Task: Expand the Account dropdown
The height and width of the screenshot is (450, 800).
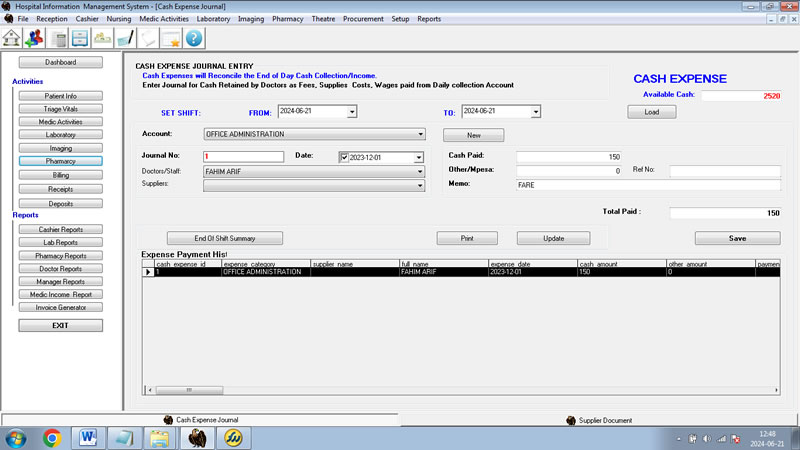Action: click(x=421, y=134)
